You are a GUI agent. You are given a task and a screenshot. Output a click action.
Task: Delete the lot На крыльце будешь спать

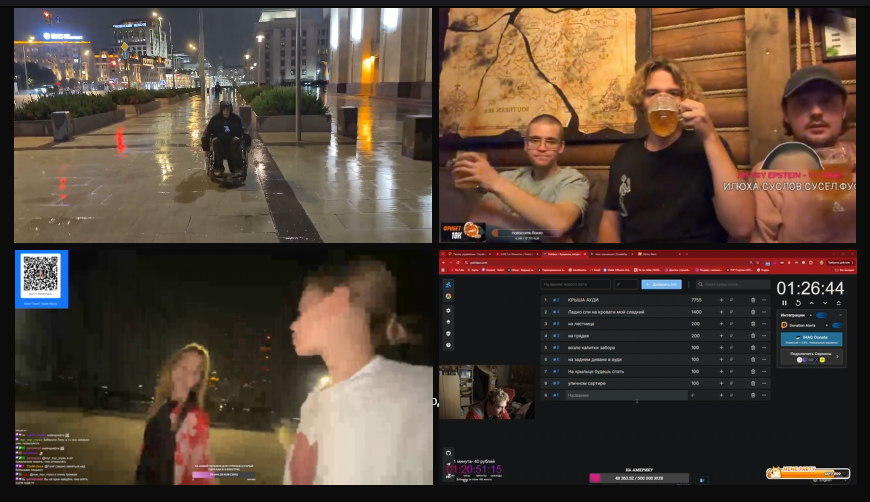click(x=753, y=372)
